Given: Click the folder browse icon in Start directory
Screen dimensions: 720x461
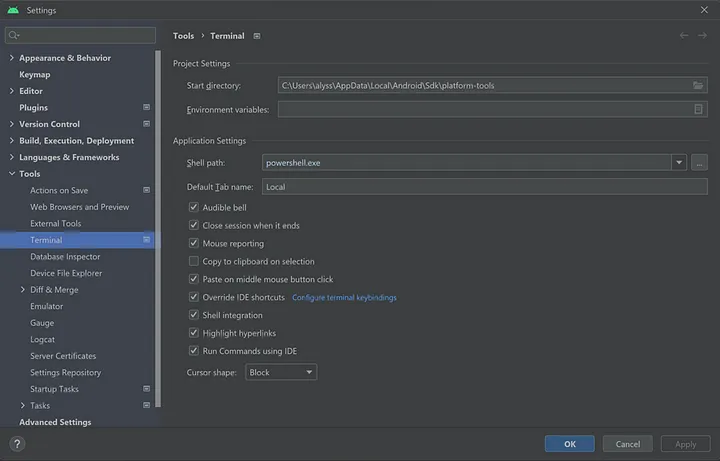Looking at the screenshot, I should pos(699,86).
